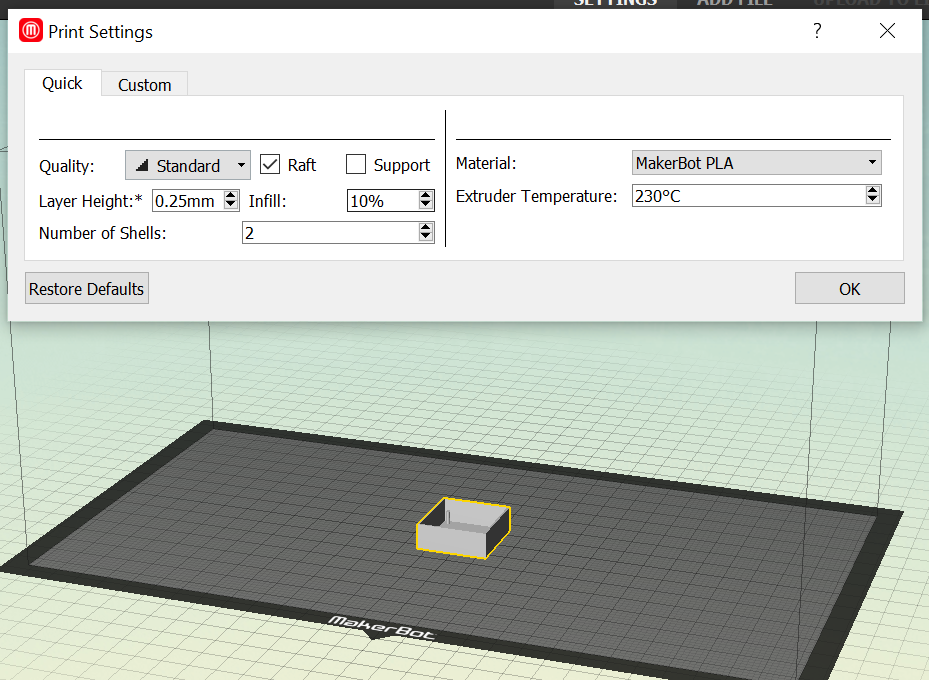Click the Extruder Temperature label

[x=536, y=196]
